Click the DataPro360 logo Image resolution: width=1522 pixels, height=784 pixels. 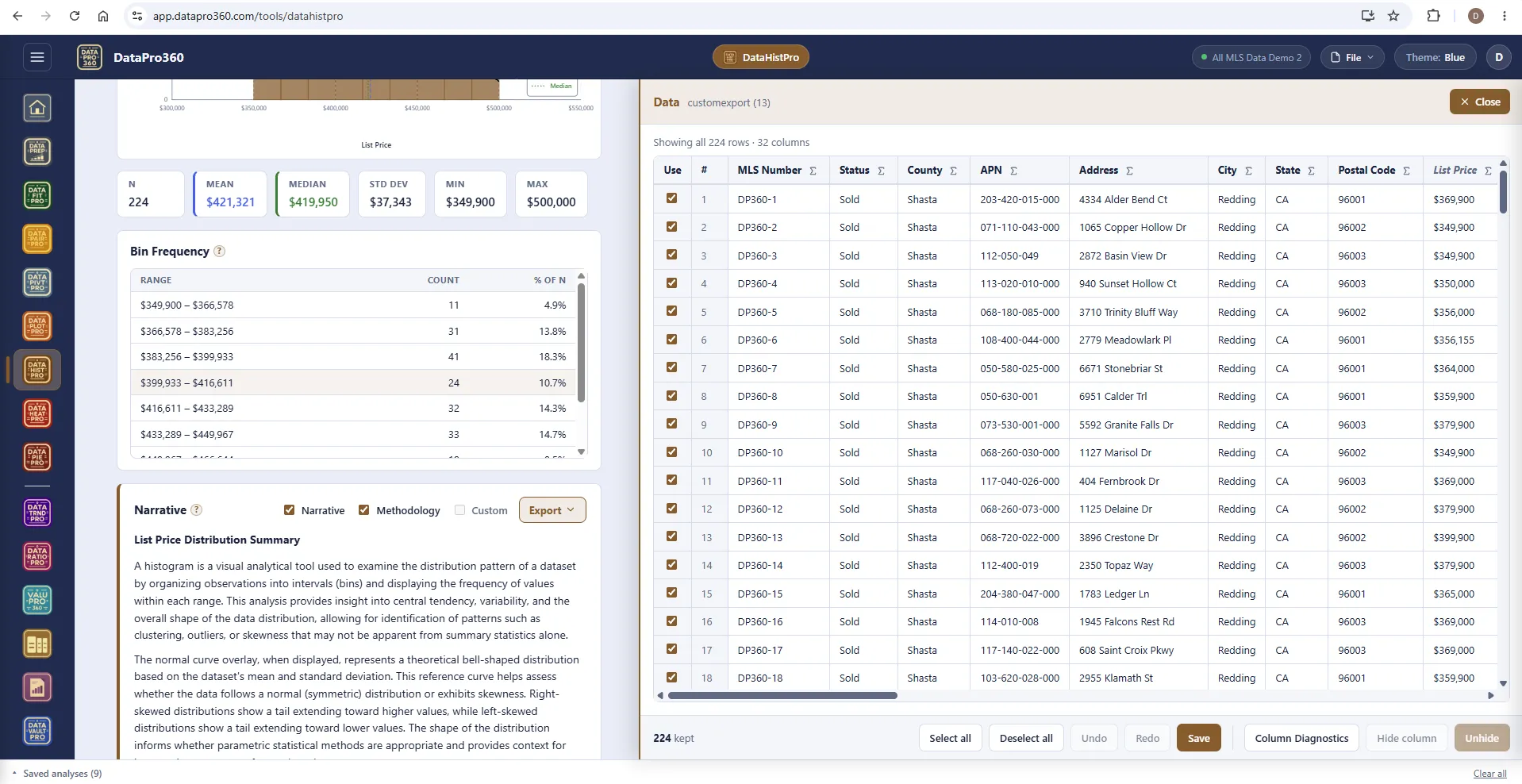(90, 57)
